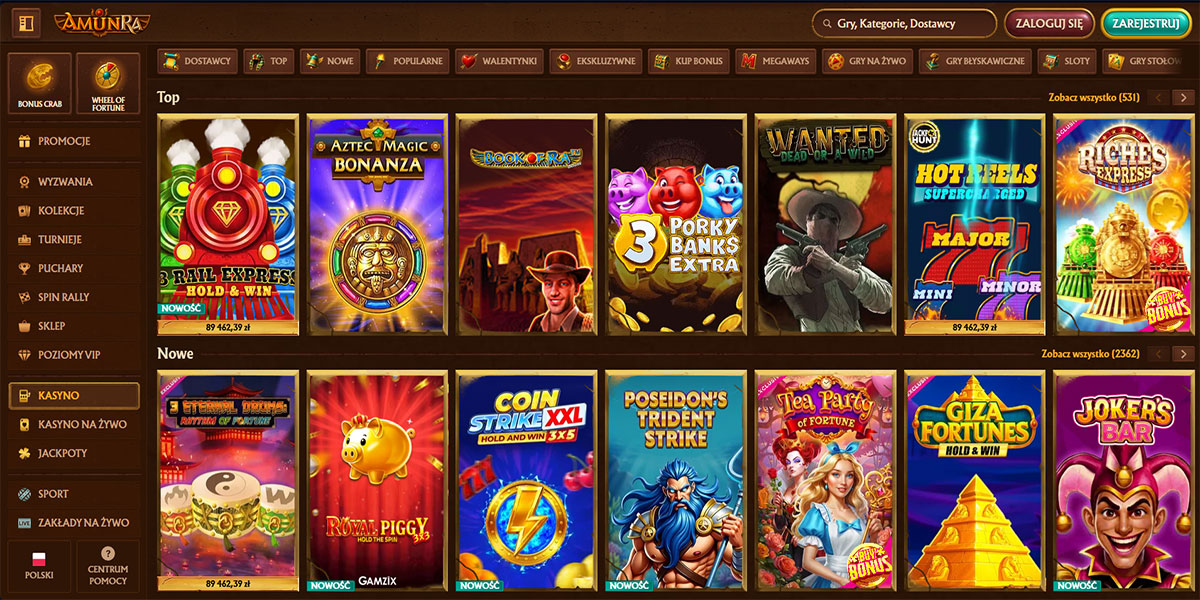This screenshot has width=1200, height=600.
Task: Open the Book of Ra game thumbnail
Action: (526, 224)
